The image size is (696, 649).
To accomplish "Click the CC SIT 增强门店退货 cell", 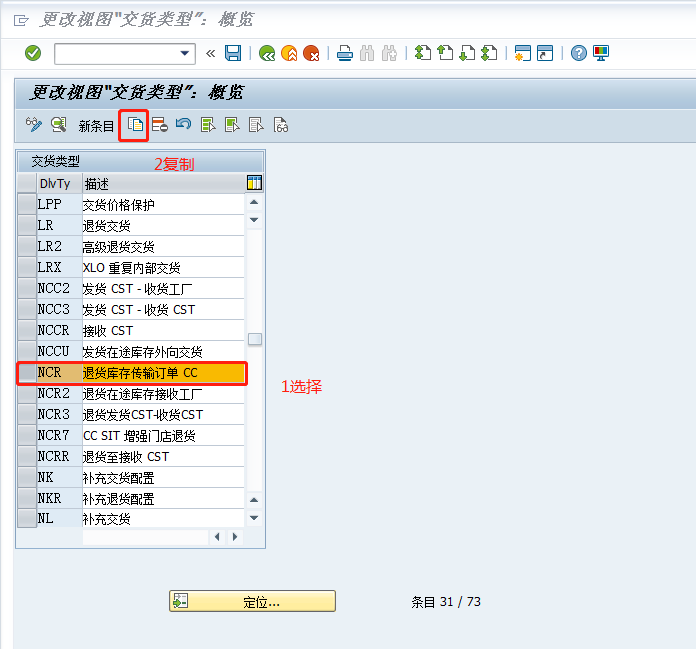I will point(163,435).
